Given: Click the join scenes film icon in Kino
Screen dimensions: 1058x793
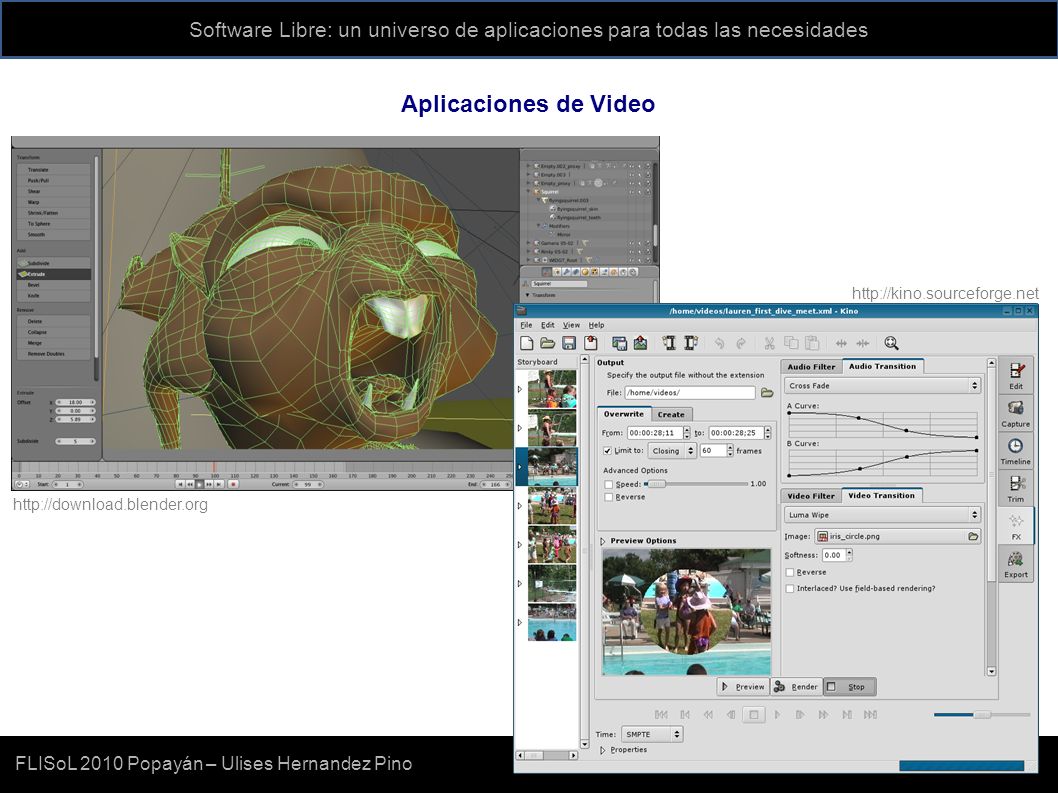Looking at the screenshot, I should (691, 343).
